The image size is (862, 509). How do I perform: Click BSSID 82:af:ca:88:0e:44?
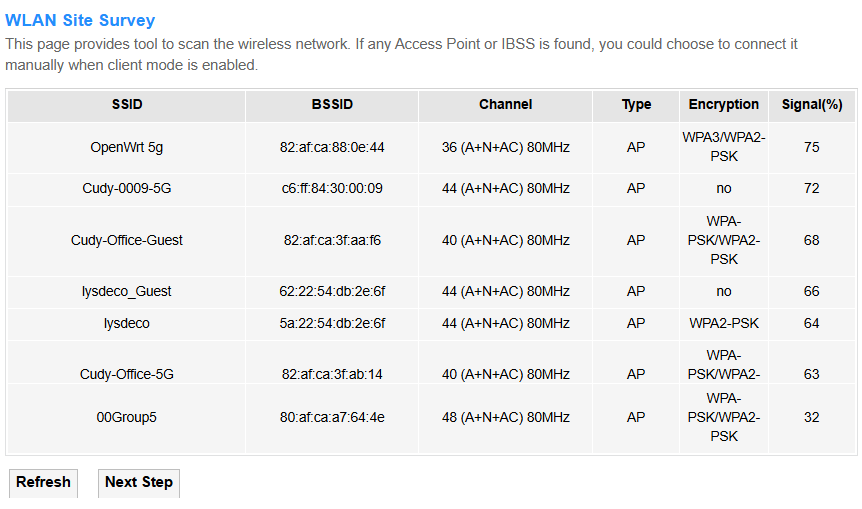332,147
